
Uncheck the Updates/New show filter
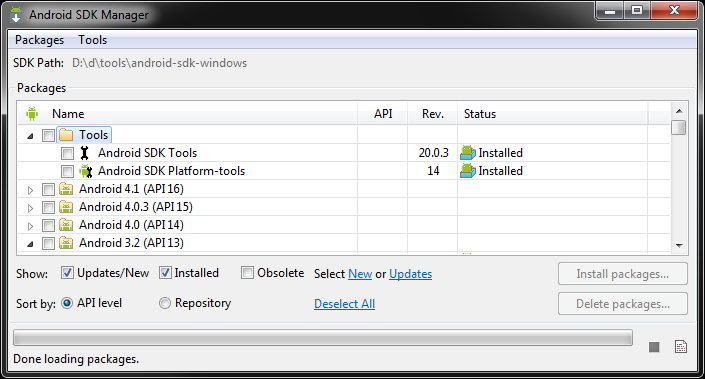point(67,272)
